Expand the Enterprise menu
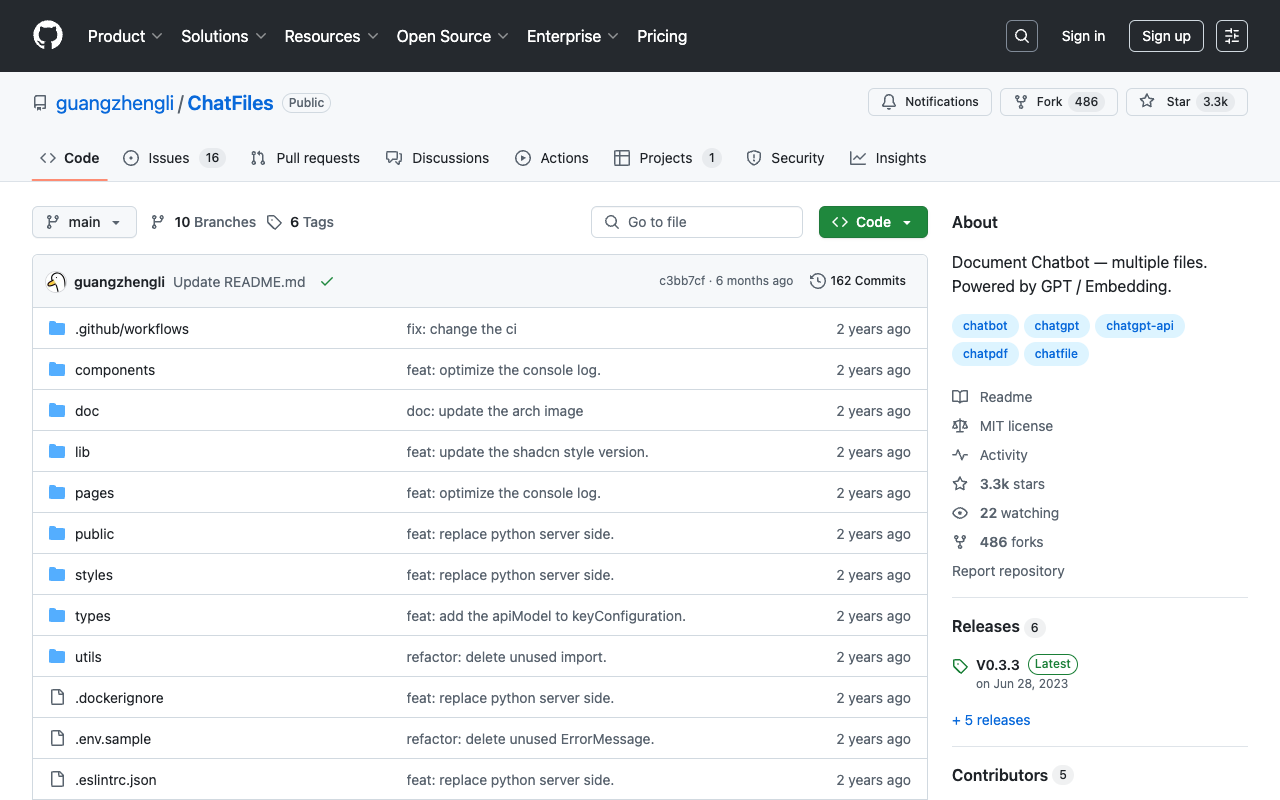The width and height of the screenshot is (1280, 800). 573,36
